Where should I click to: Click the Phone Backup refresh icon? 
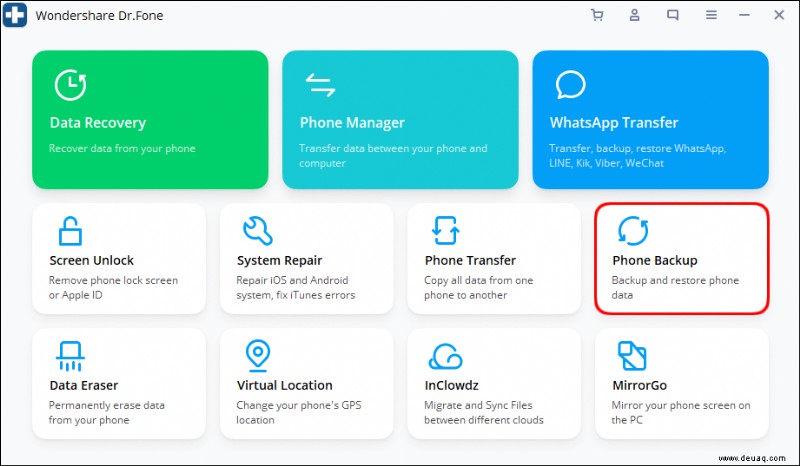633,231
